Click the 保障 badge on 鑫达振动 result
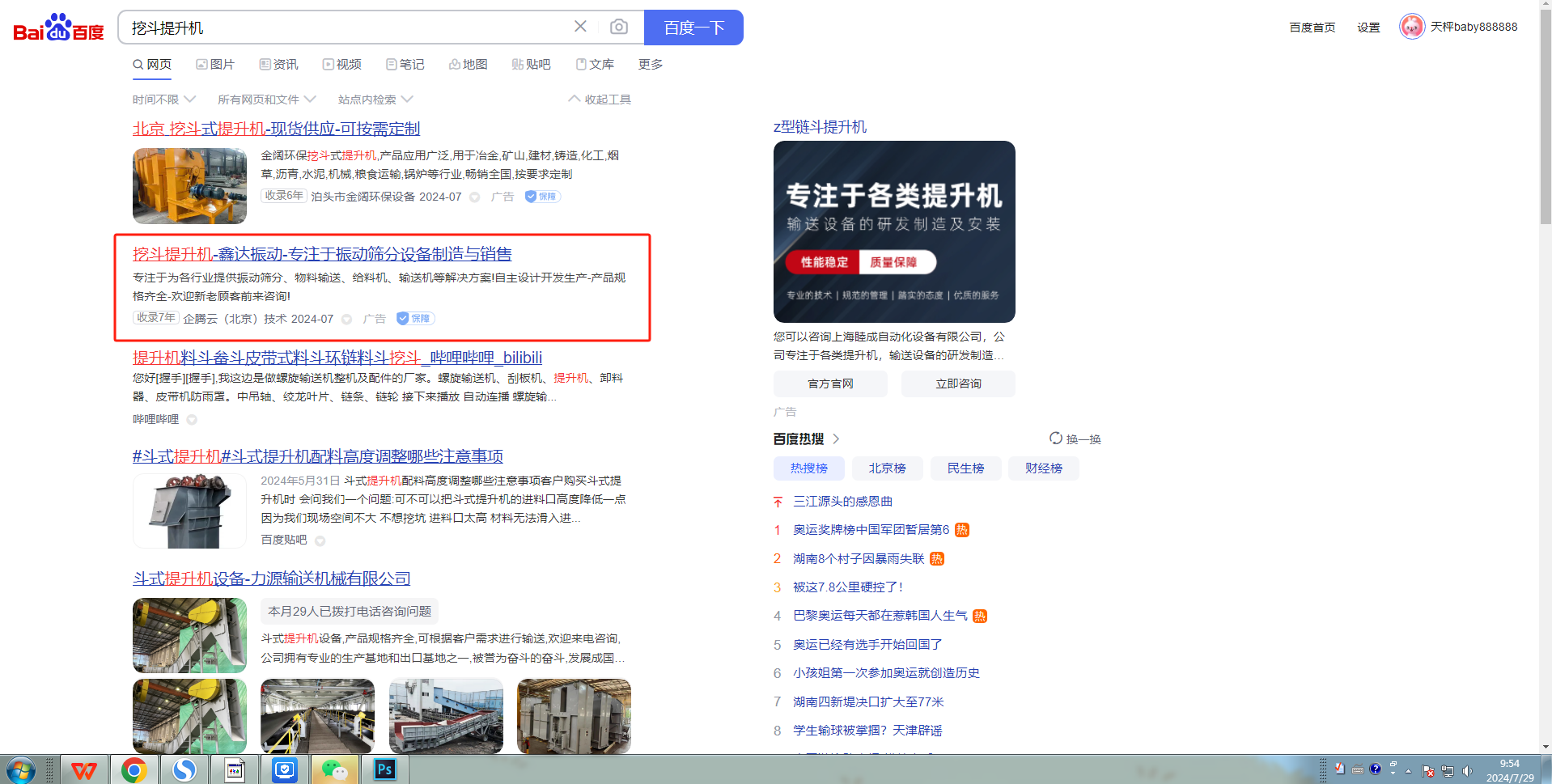 pyautogui.click(x=415, y=319)
